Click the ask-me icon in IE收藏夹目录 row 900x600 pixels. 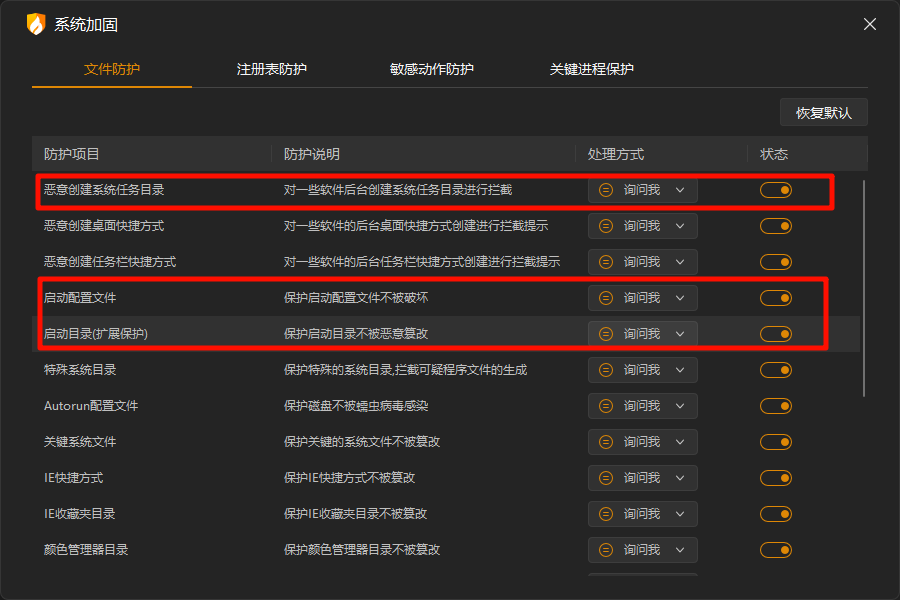point(606,514)
